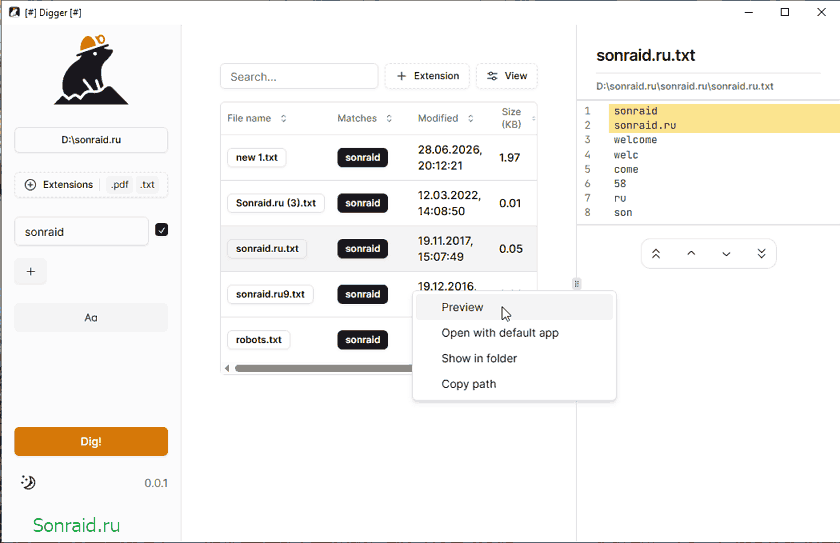
Task: Click preview line 2 sonraid.ru
Action: (x=645, y=125)
